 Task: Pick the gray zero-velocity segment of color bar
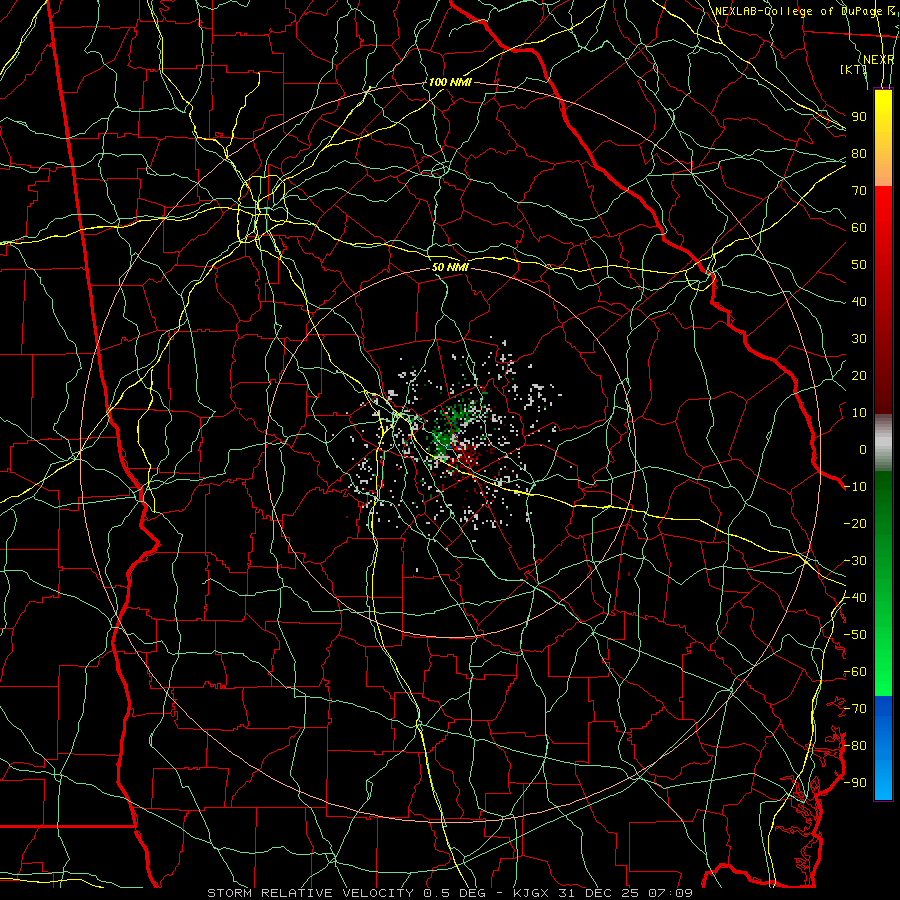[x=883, y=442]
